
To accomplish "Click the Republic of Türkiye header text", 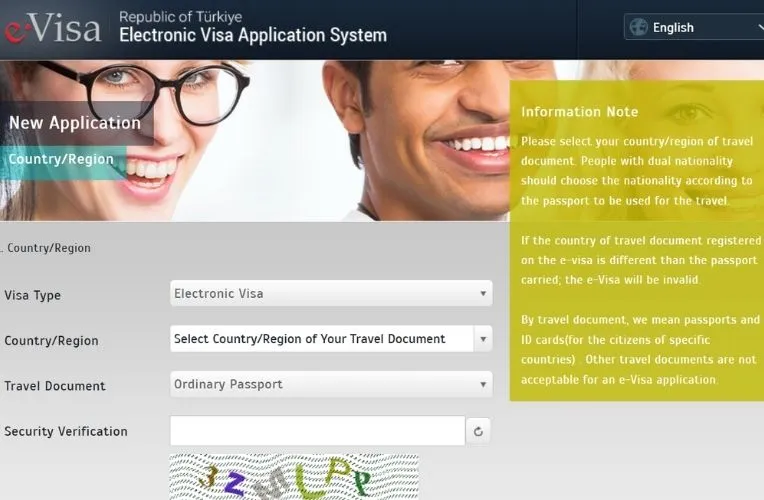I will (x=181, y=16).
